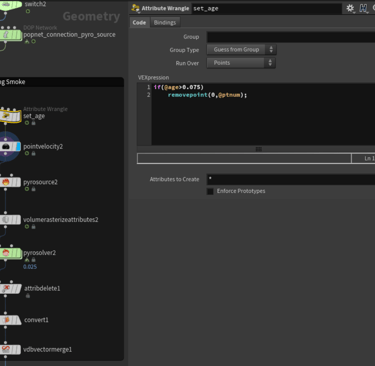The height and width of the screenshot is (366, 375).
Task: Open the Group Type dropdown
Action: tap(241, 50)
